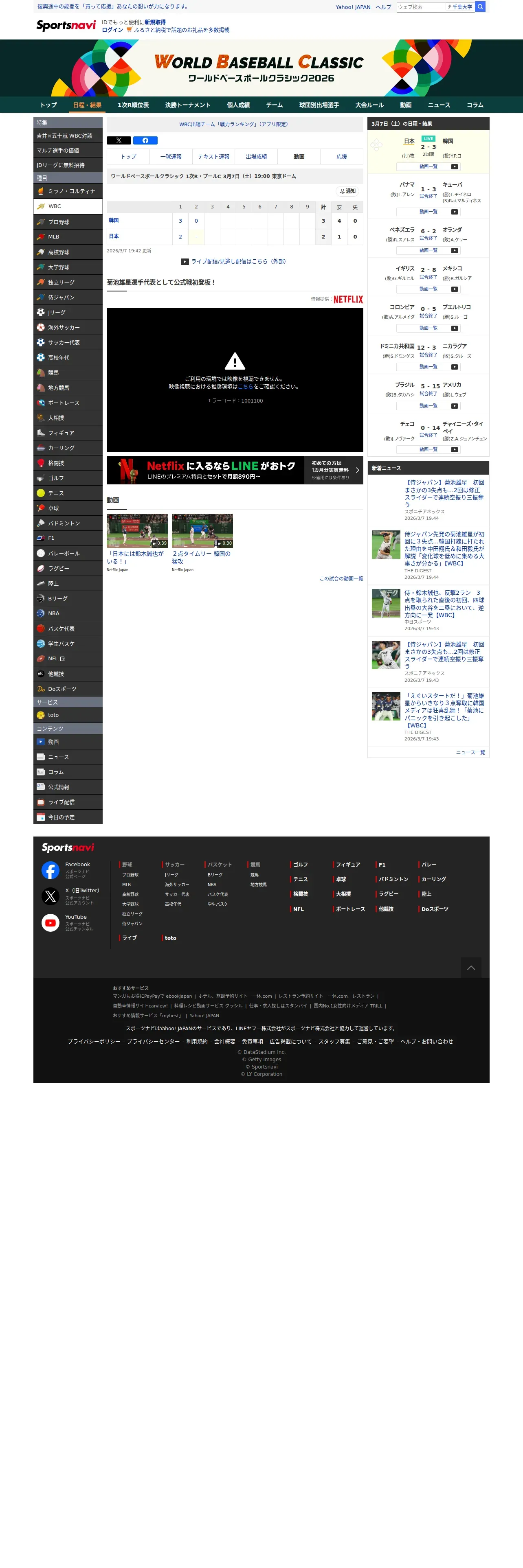Open the 応援 tab
This screenshot has height=1568, width=523.
coord(342,157)
